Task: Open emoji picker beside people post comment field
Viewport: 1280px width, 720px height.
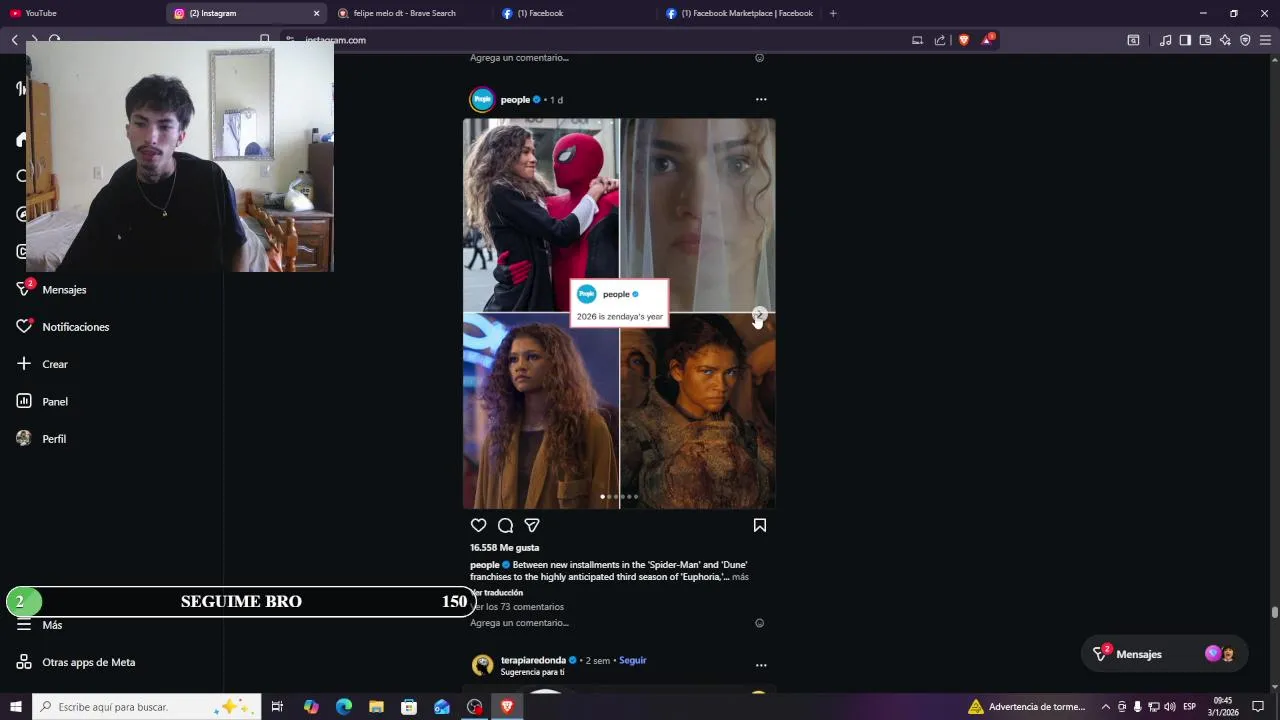Action: pyautogui.click(x=759, y=623)
